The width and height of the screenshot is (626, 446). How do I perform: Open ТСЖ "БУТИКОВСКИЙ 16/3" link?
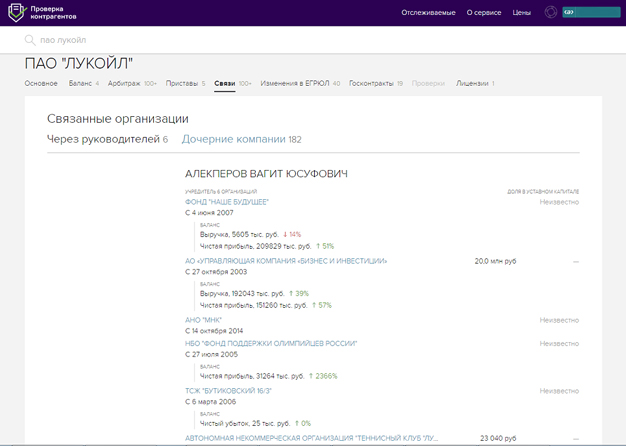228,390
